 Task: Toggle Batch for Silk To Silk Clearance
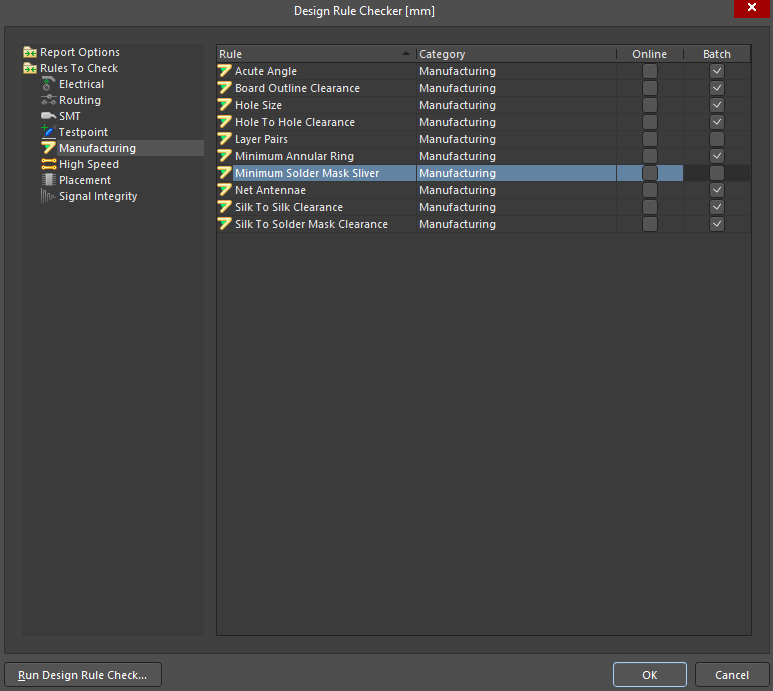(716, 208)
